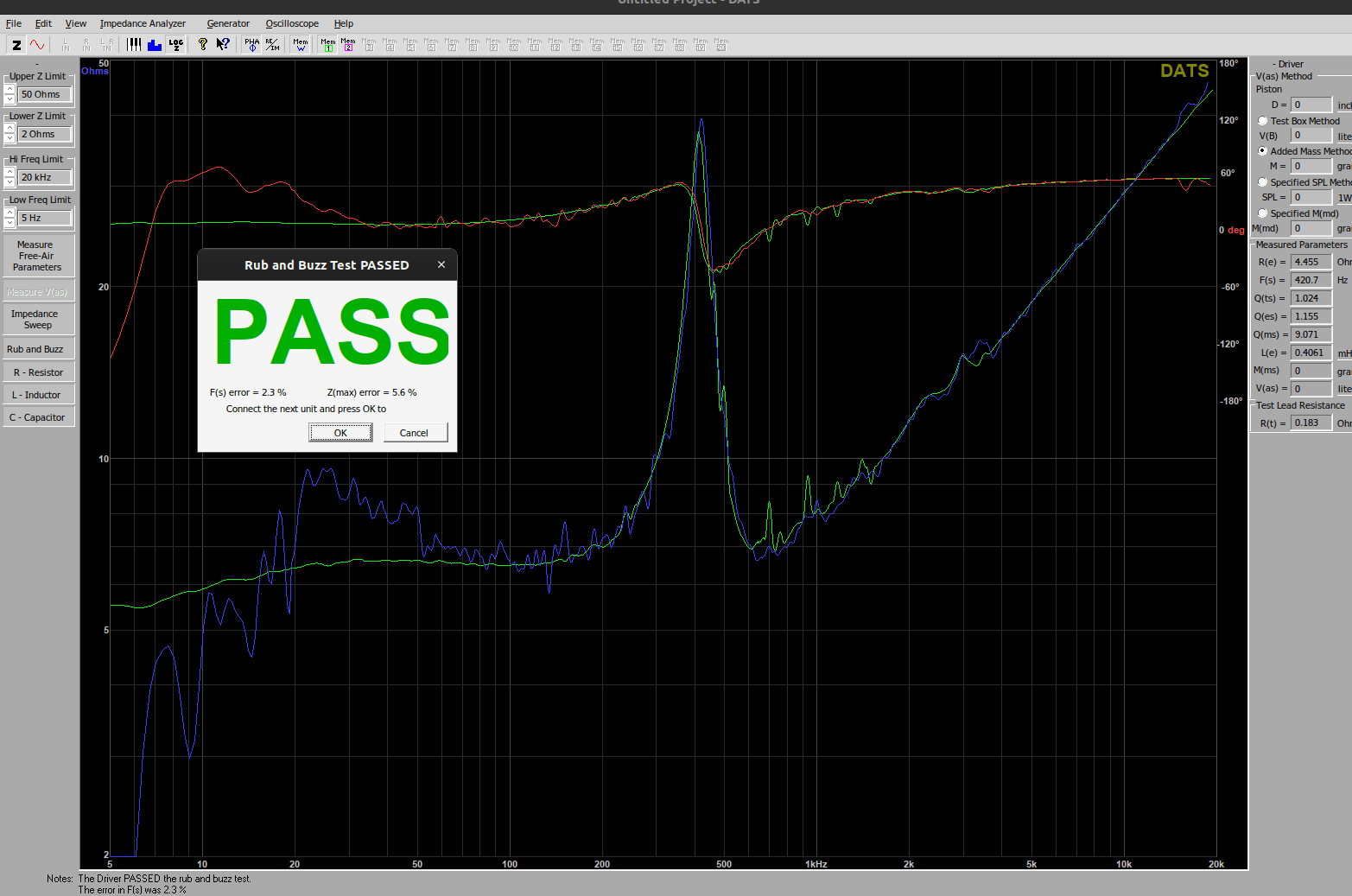Increase Lower Z Limit with up arrow
1352x896 pixels.
pos(10,129)
